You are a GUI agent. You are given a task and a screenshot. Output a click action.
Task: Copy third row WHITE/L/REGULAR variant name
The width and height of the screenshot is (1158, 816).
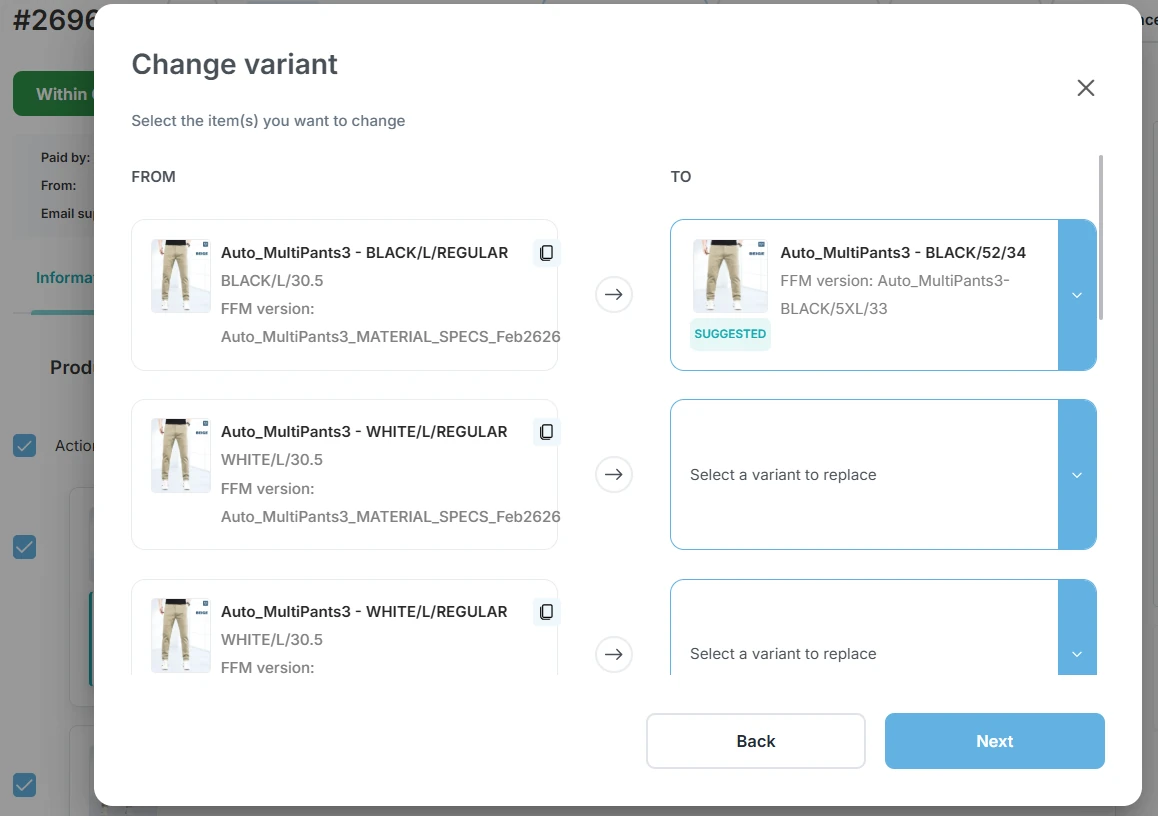tap(546, 612)
